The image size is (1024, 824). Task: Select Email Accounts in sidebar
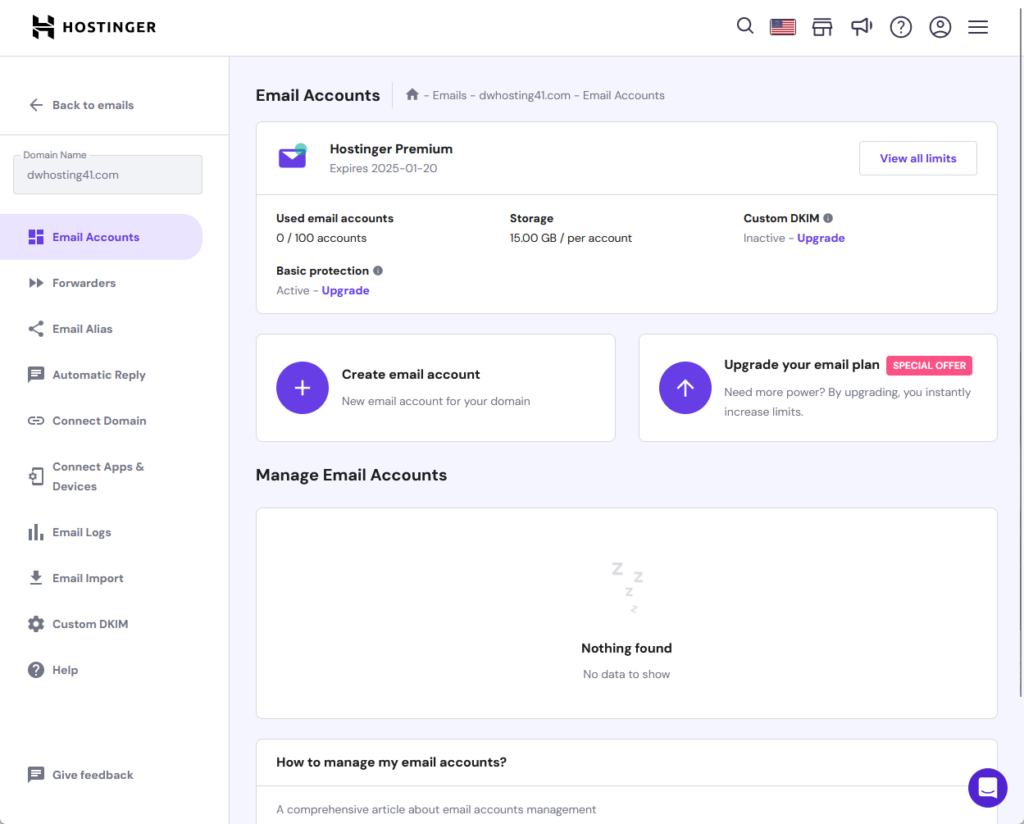coord(101,237)
